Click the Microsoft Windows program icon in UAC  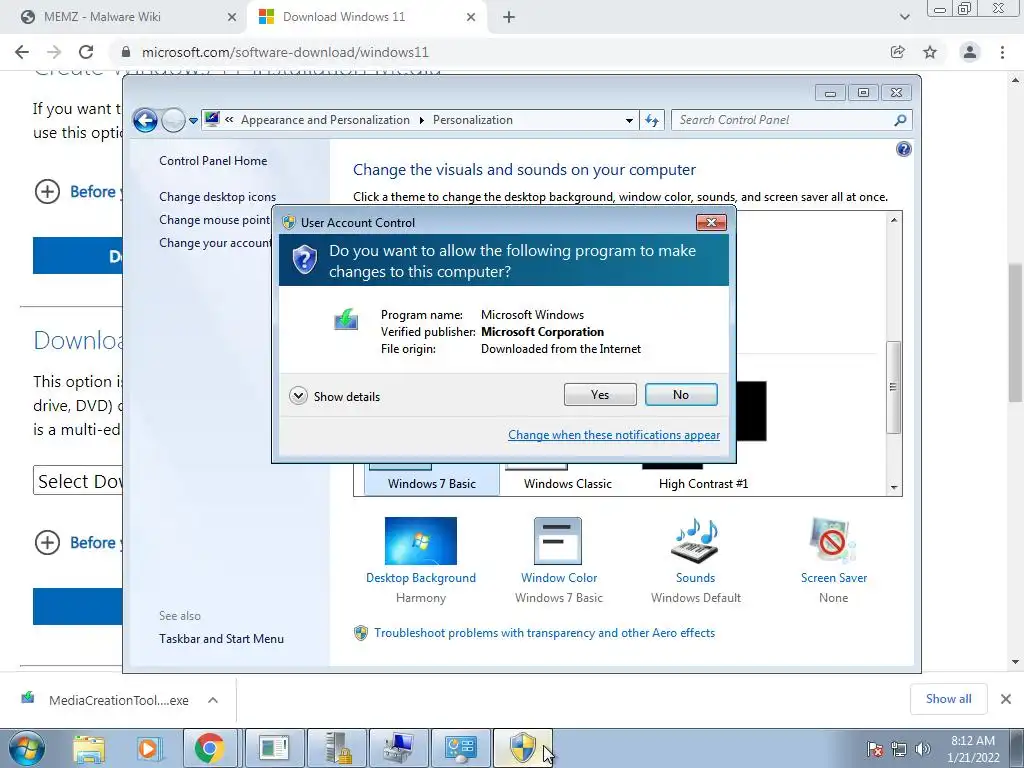pos(346,320)
